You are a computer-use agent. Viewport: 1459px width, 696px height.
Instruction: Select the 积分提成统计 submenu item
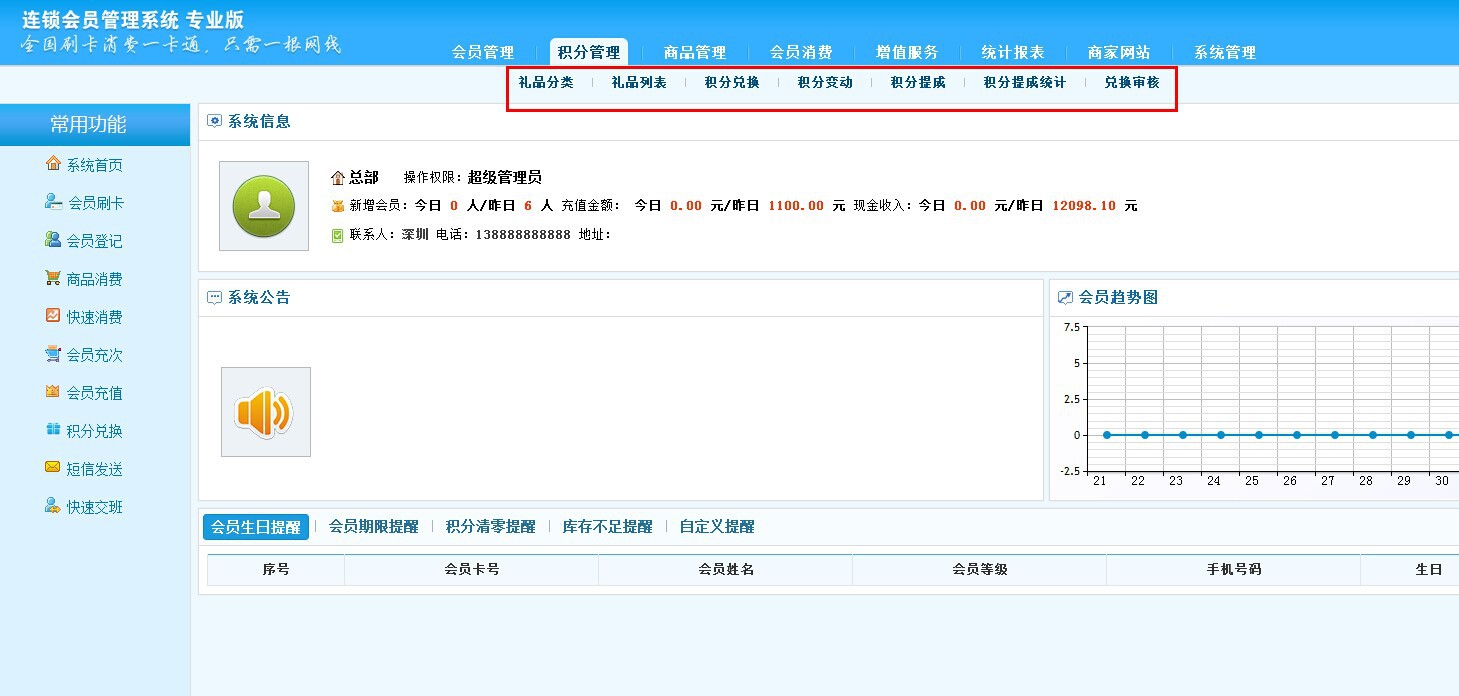(x=1025, y=83)
